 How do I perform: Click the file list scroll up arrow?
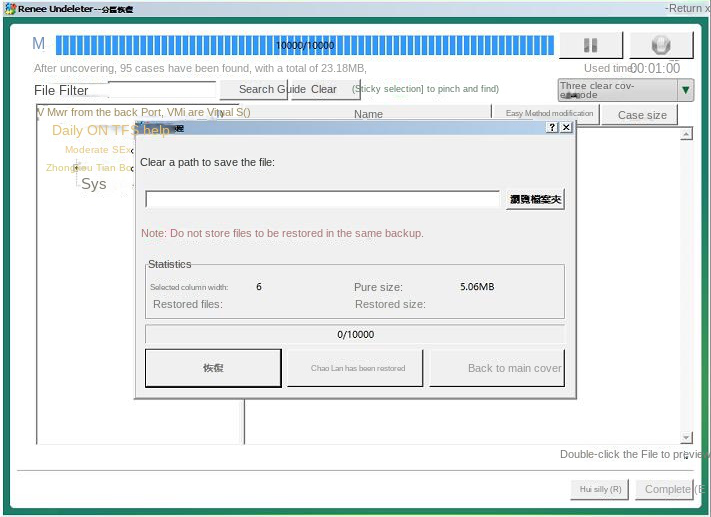tap(686, 134)
